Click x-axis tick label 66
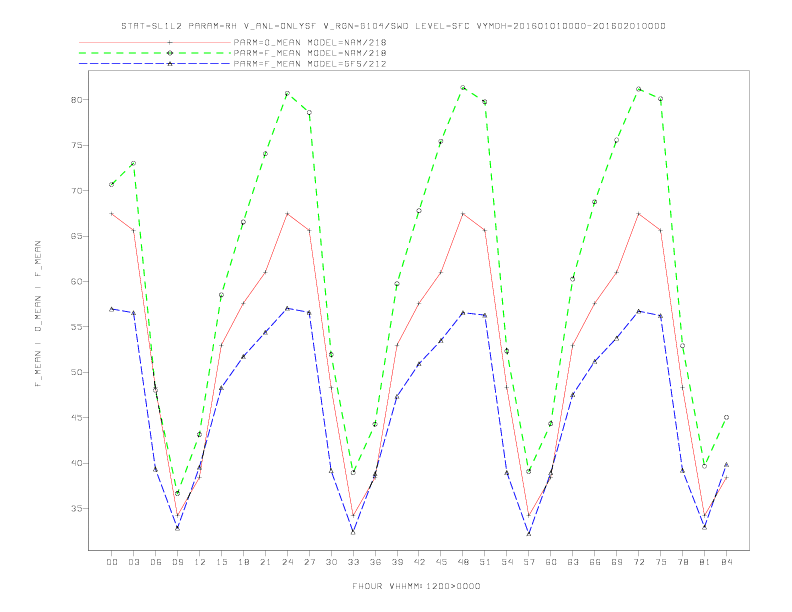The height and width of the screenshot is (612, 792). 595,562
